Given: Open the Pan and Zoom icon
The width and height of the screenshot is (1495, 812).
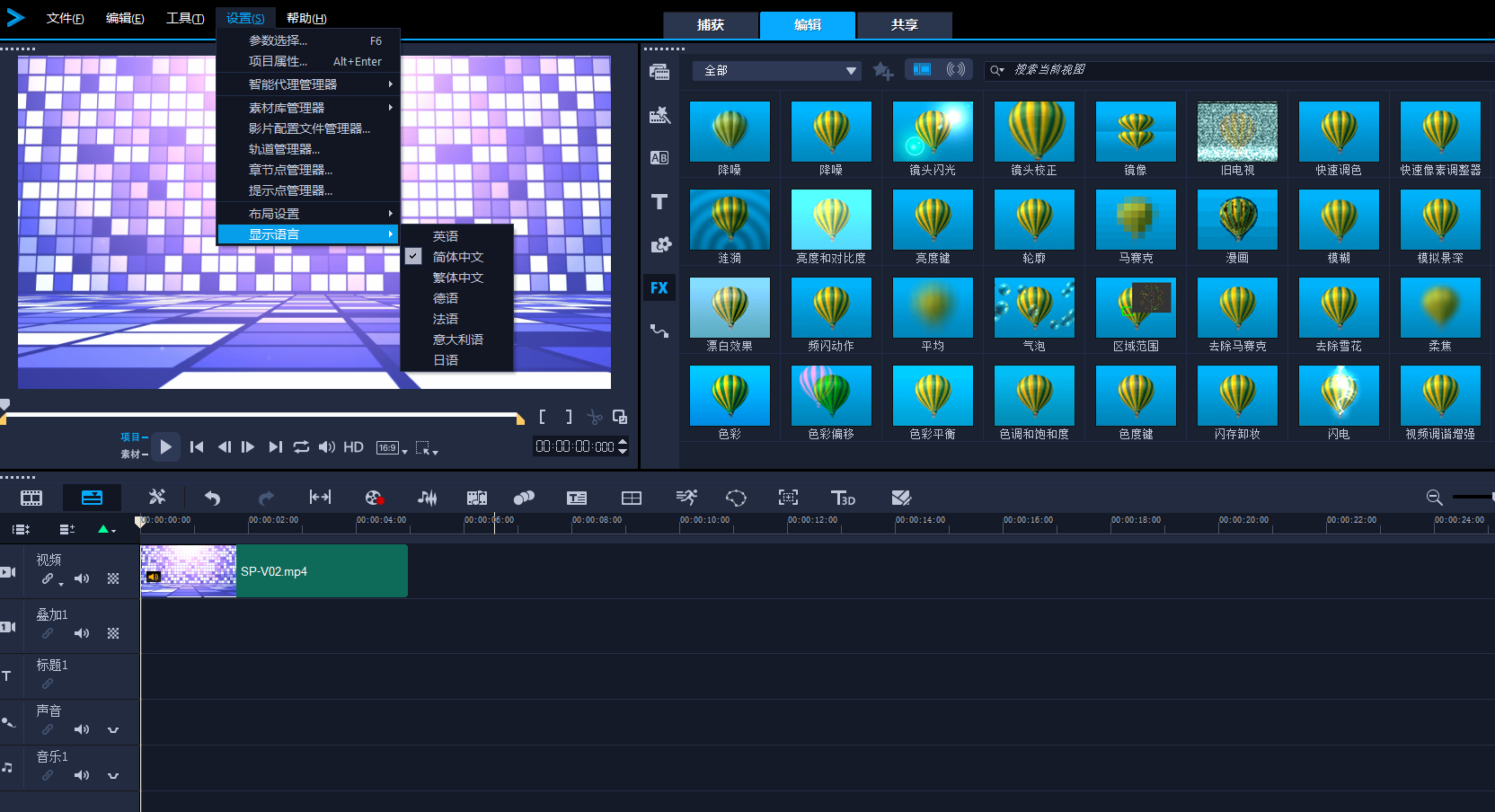Looking at the screenshot, I should click(788, 498).
